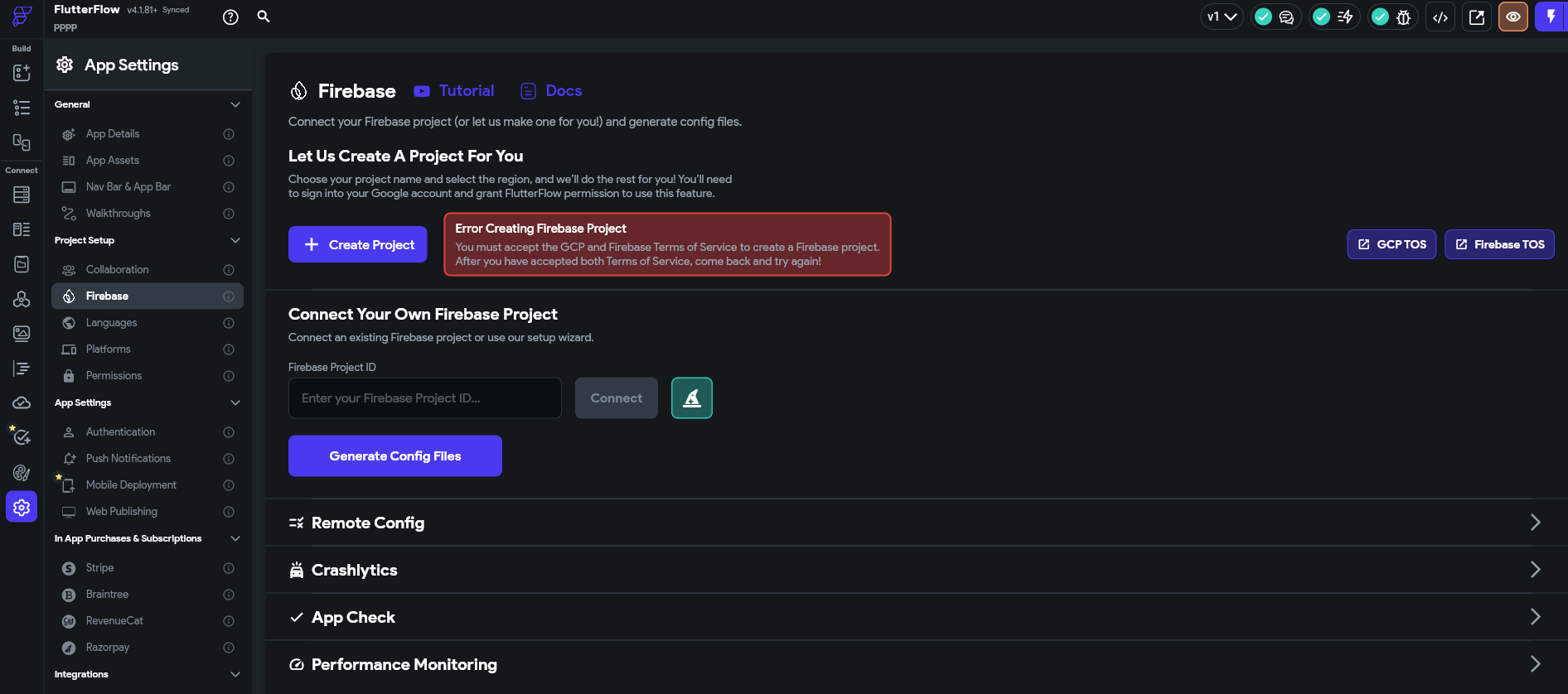Open App Assets settings
This screenshot has height=694, width=1568.
tap(148, 161)
